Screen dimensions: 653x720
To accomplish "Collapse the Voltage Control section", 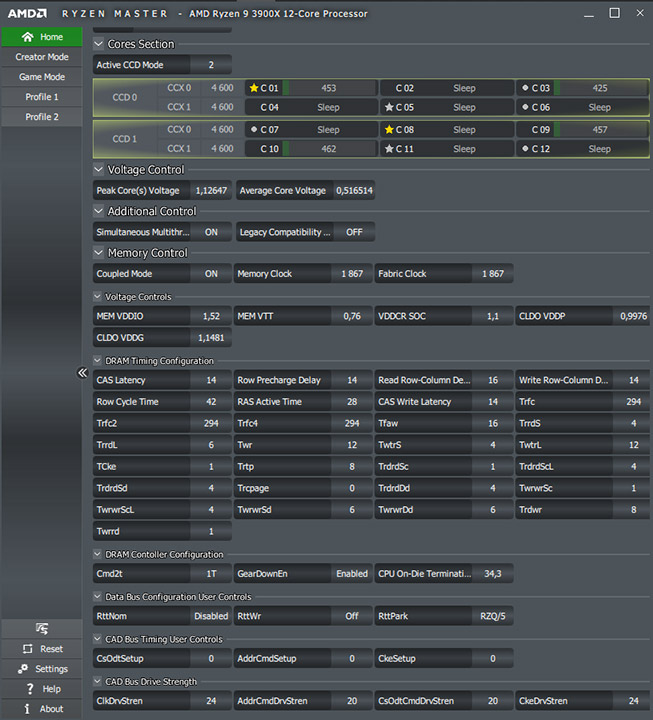I will [x=98, y=169].
